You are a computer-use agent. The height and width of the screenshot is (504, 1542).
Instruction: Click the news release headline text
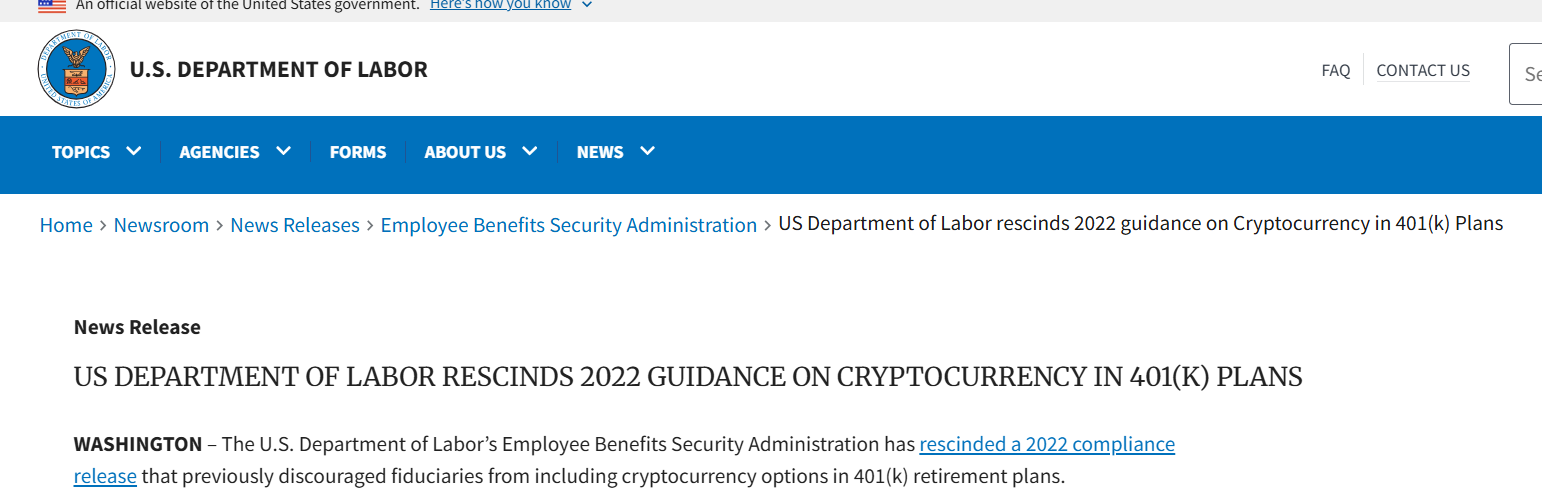[688, 377]
